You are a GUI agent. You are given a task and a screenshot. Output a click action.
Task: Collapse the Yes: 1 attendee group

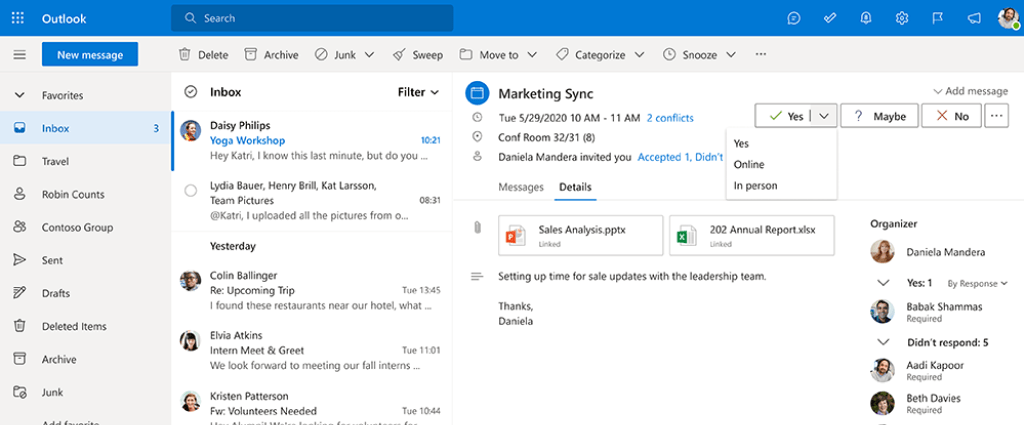coord(884,283)
